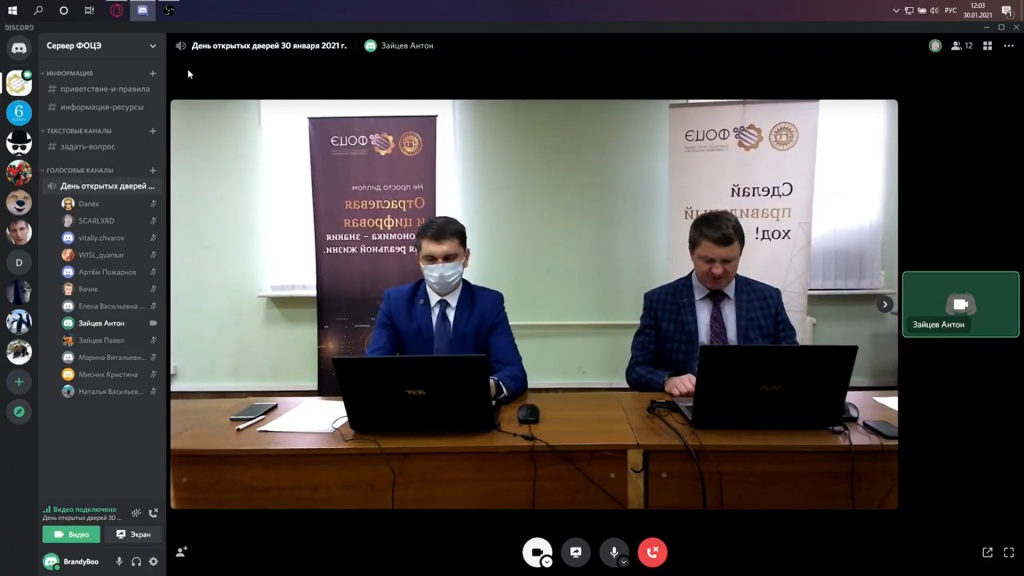Image resolution: width=1024 pixels, height=576 pixels.
Task: Create channel in ИНФОРМАЦИЯ category
Action: [153, 73]
